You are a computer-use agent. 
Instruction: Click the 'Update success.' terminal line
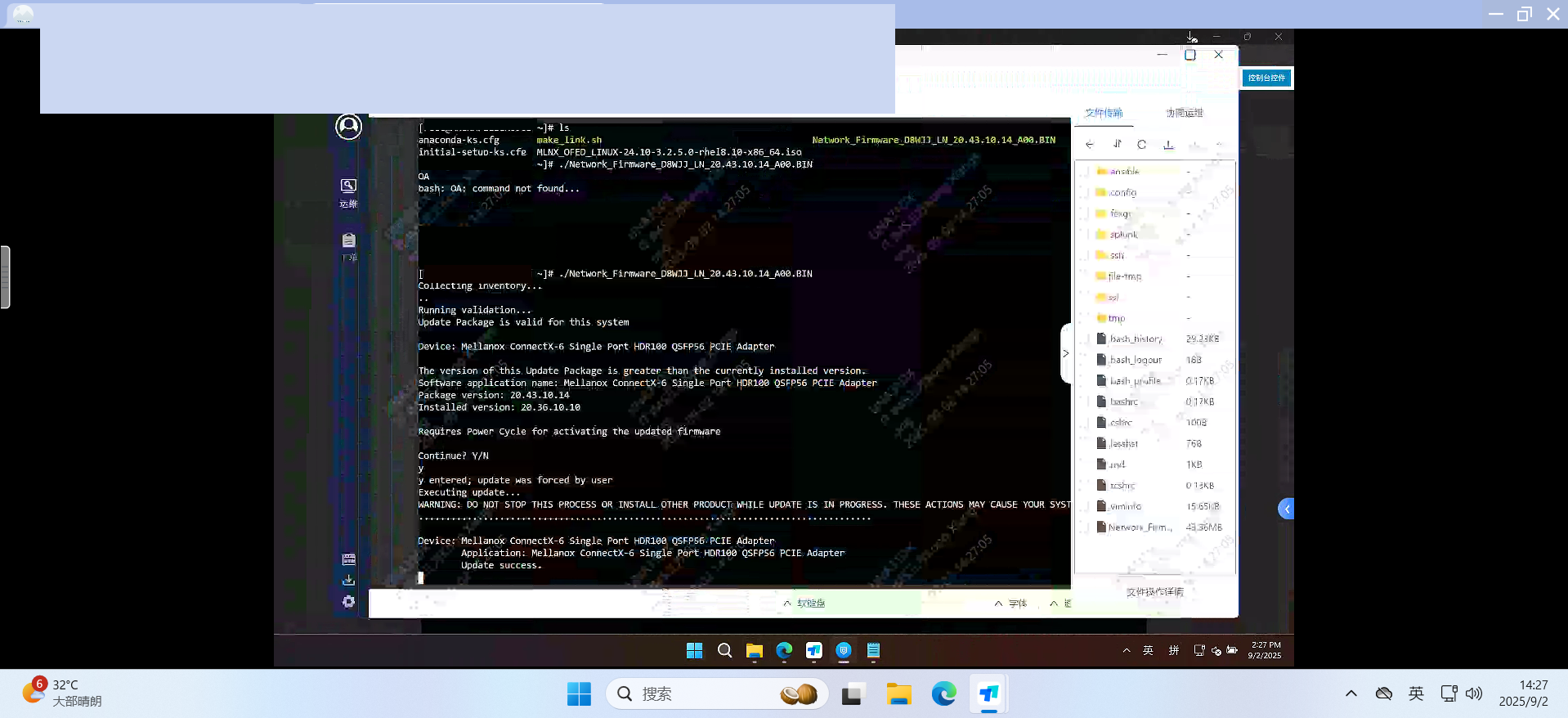coord(501,566)
